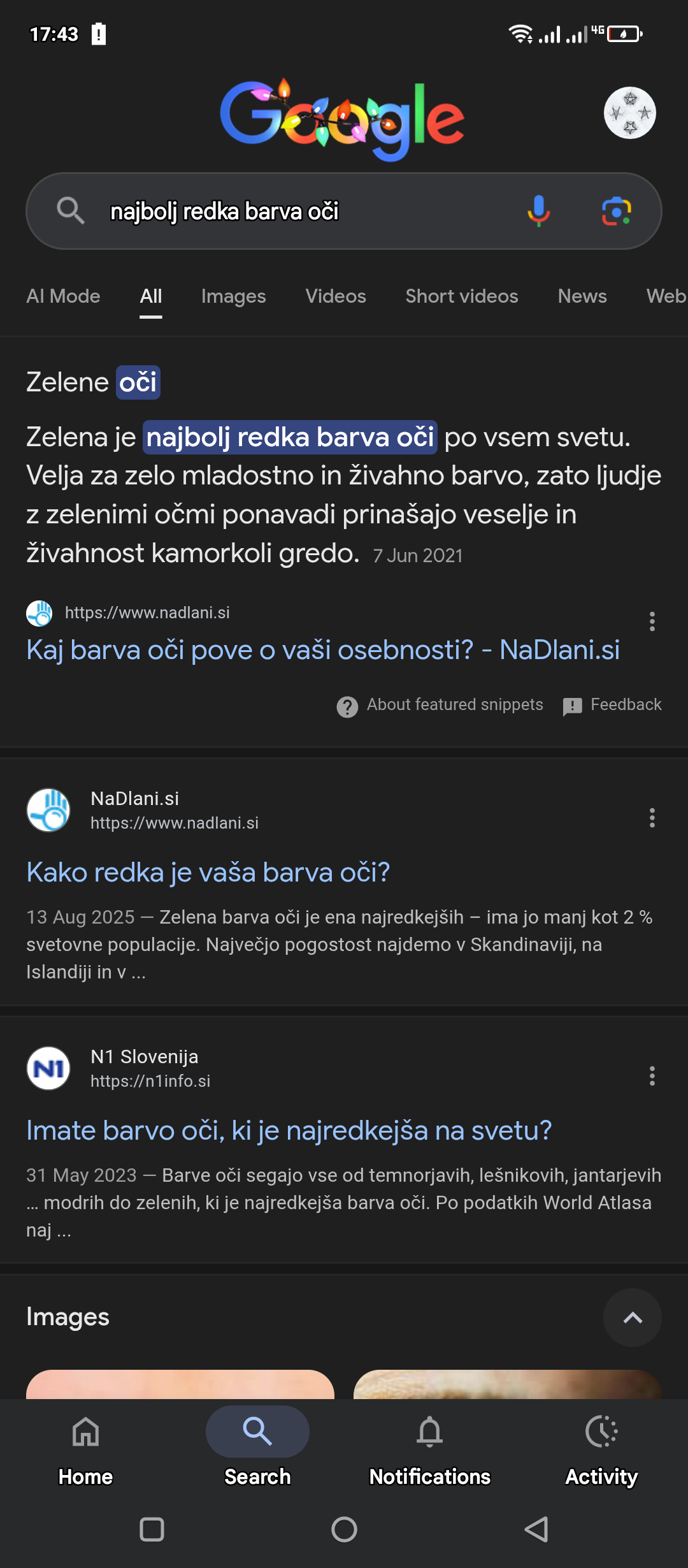The height and width of the screenshot is (1568, 688).
Task: Open the Notifications bell tab
Action: [429, 1447]
